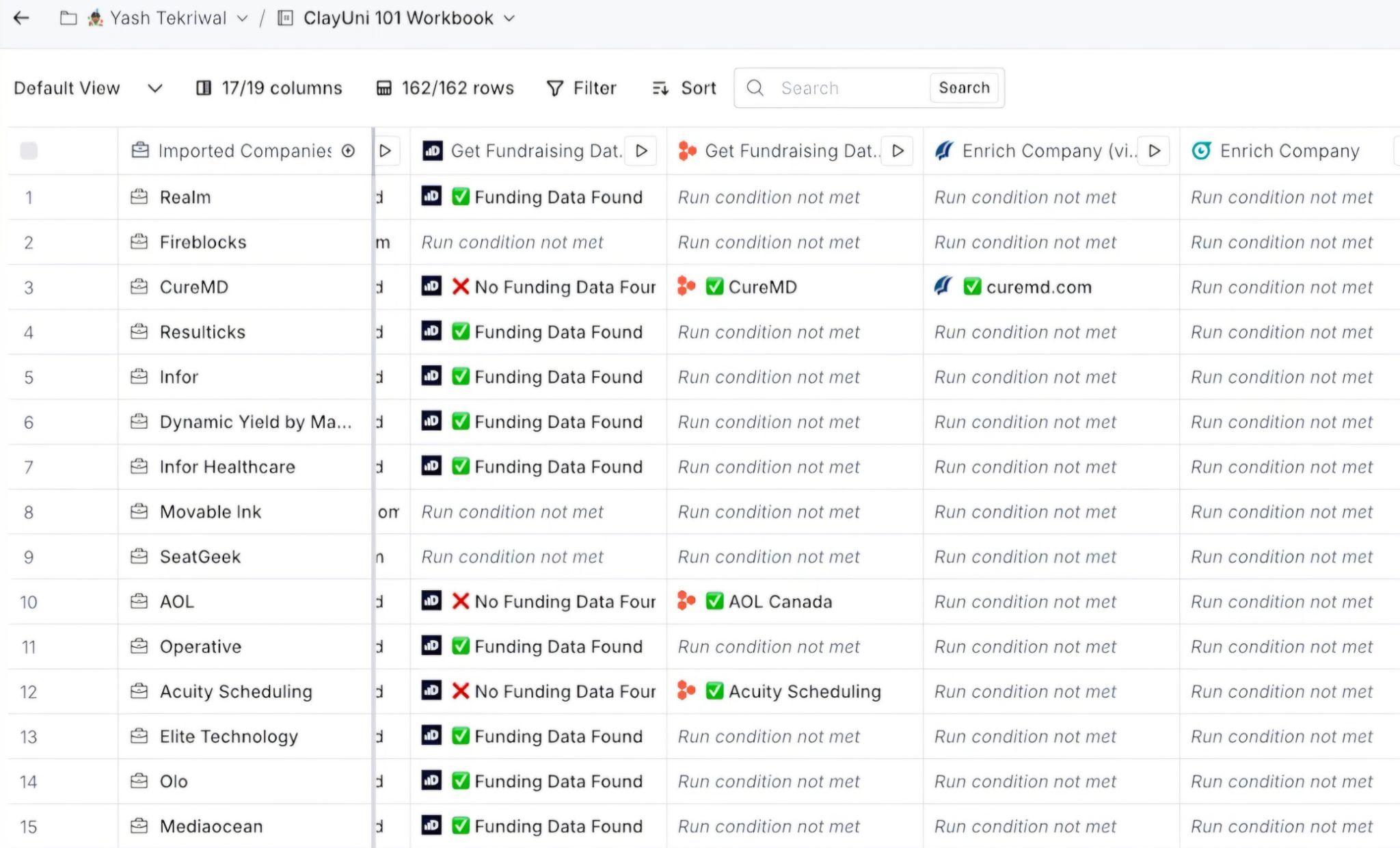This screenshot has height=848, width=1400.
Task: Click the columns icon beside 17/19 columns
Action: pyautogui.click(x=204, y=88)
